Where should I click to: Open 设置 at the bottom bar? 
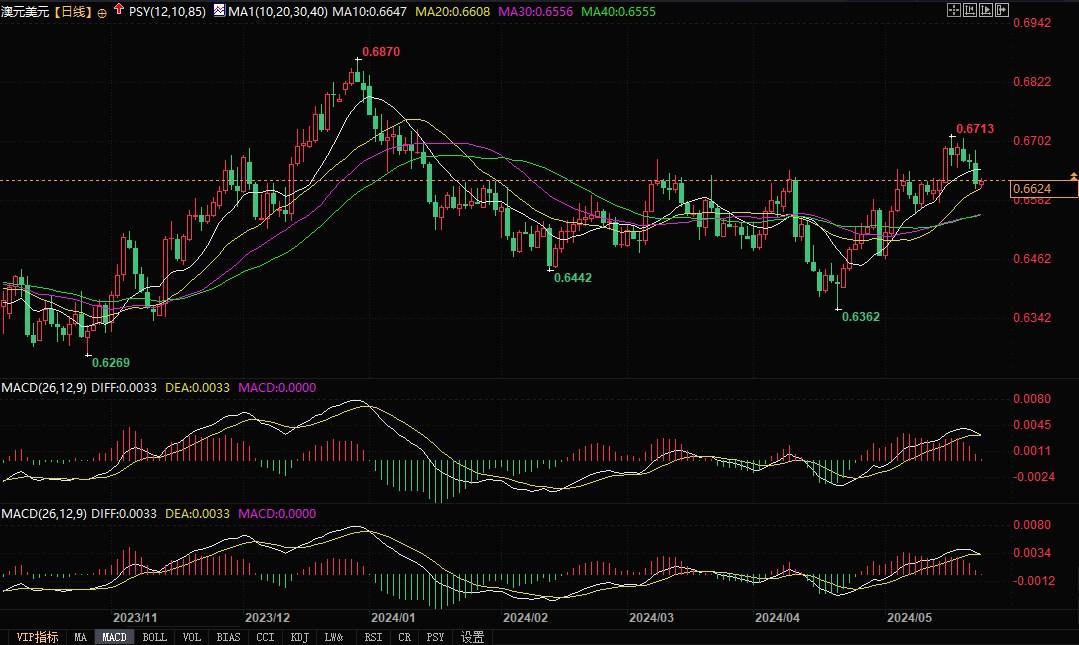[x=472, y=637]
